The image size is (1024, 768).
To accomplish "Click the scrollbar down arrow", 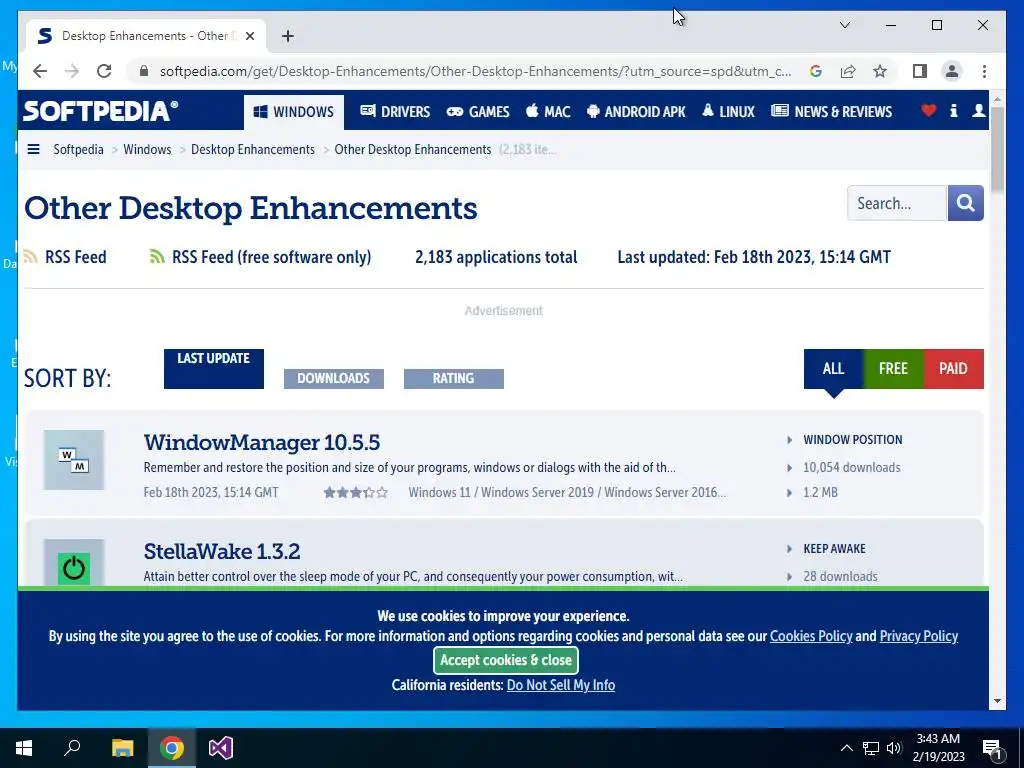I will pos(997,701).
